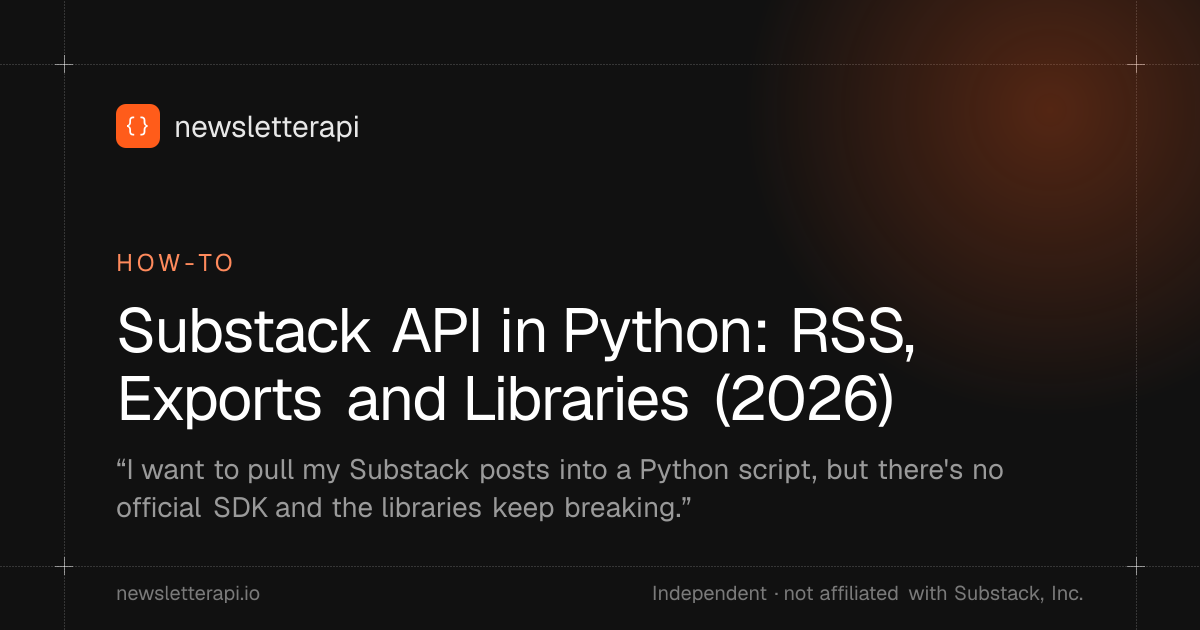Screen dimensions: 1200x630
Task: Click the HOW-TO category label
Action: pos(175,263)
